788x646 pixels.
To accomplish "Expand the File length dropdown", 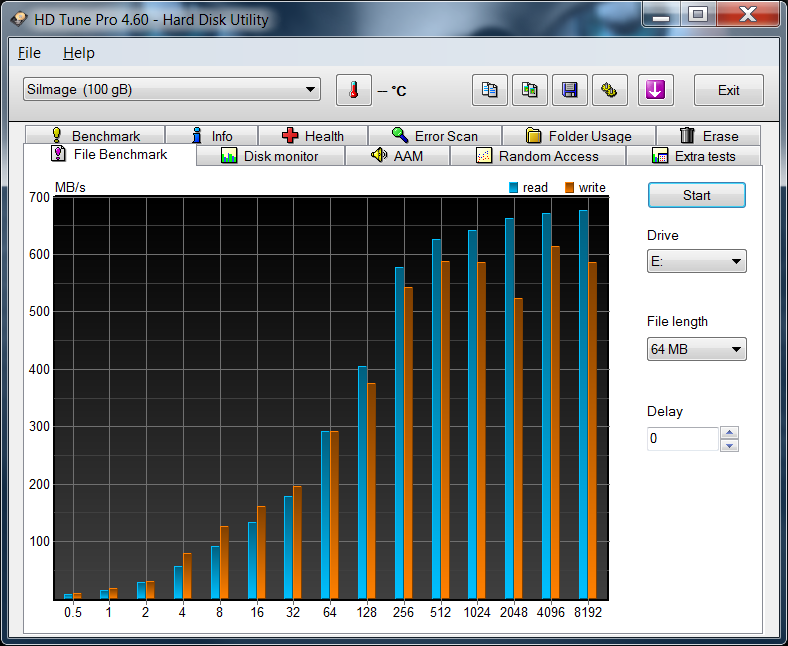I will pyautogui.click(x=696, y=349).
